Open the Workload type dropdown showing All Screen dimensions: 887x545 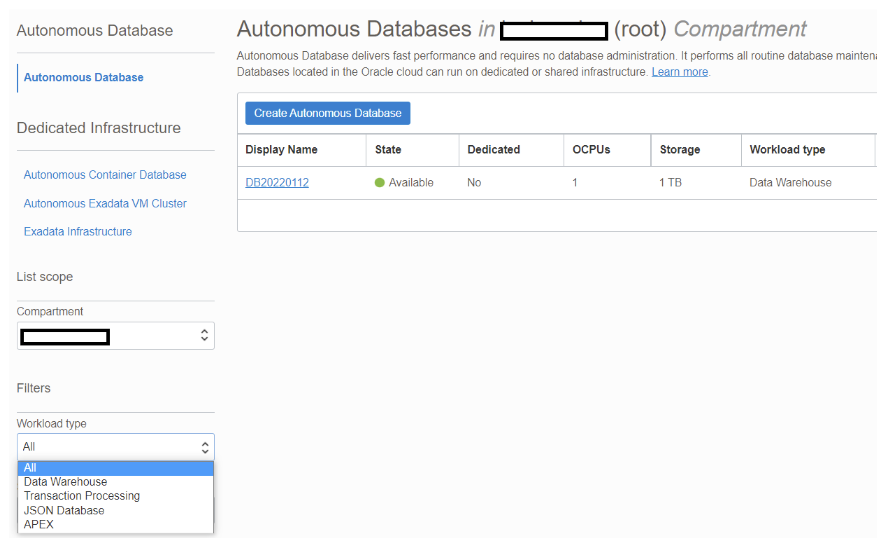[115, 447]
